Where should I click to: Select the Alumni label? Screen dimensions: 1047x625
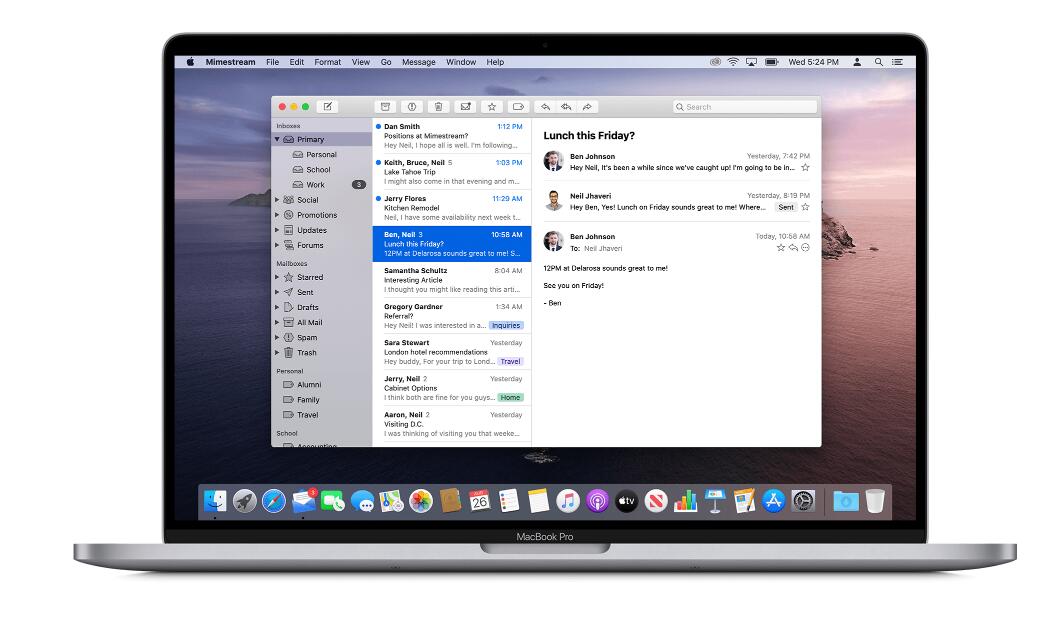(x=322, y=385)
